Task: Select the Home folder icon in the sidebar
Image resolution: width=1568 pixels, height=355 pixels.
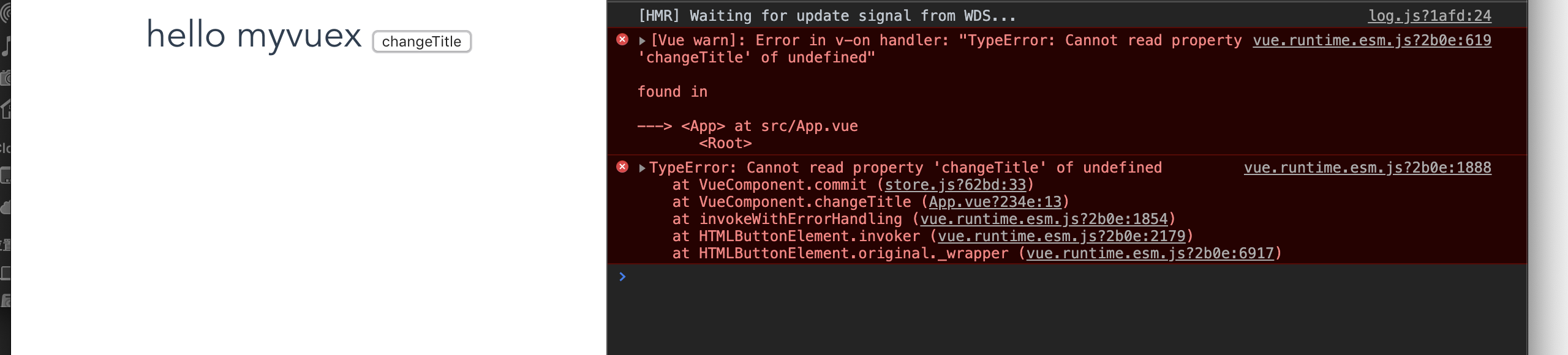Action: click(x=6, y=110)
